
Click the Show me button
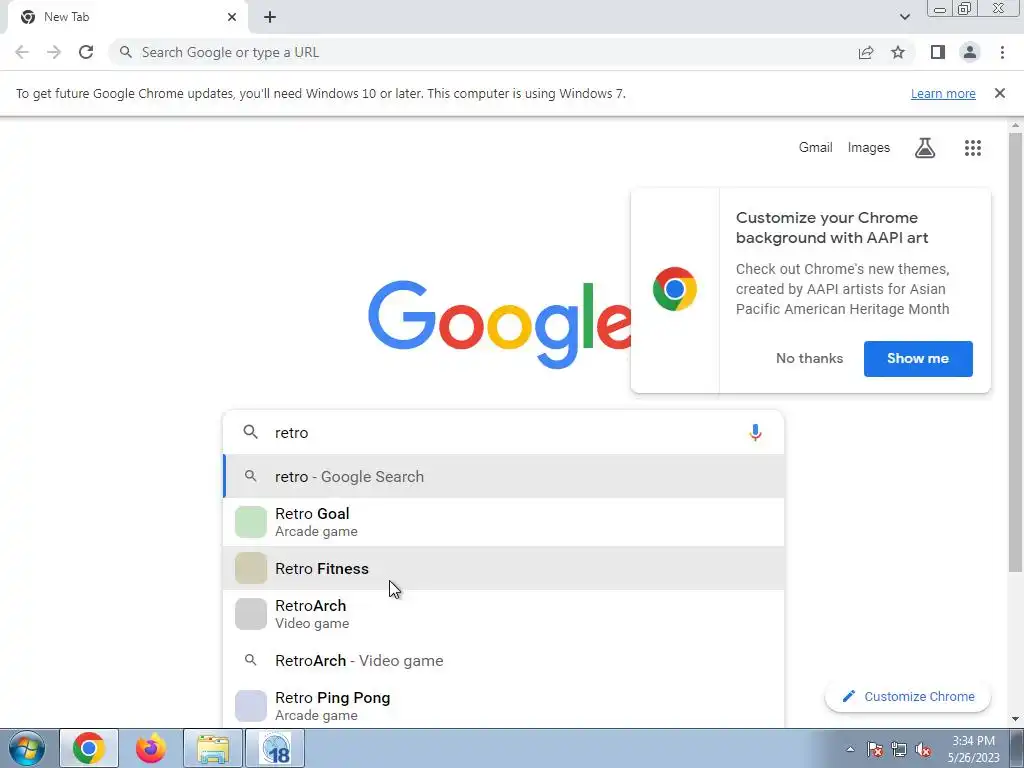(918, 359)
